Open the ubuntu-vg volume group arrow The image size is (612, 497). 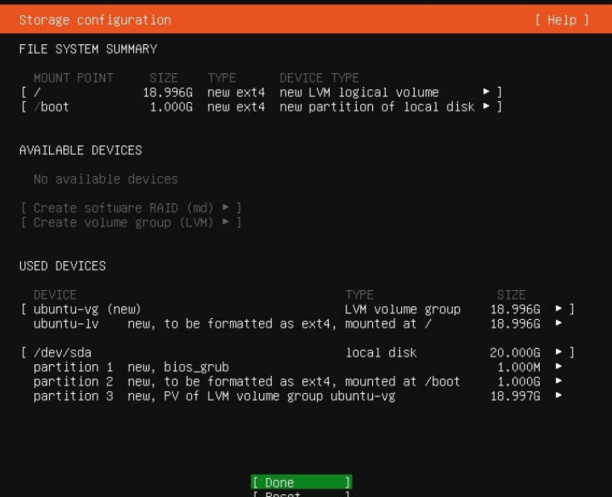pyautogui.click(x=559, y=309)
